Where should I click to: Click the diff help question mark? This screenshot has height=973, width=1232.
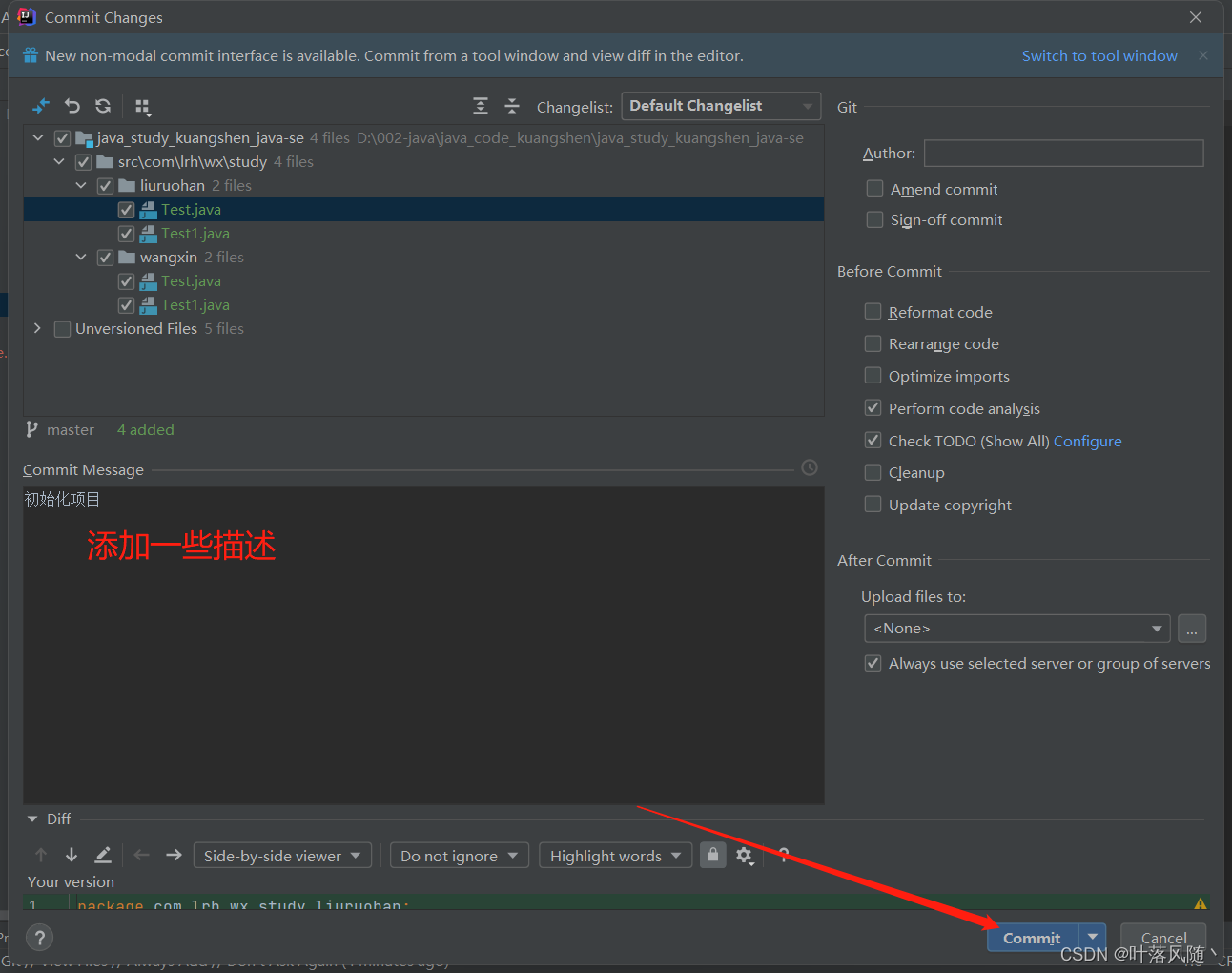[784, 855]
